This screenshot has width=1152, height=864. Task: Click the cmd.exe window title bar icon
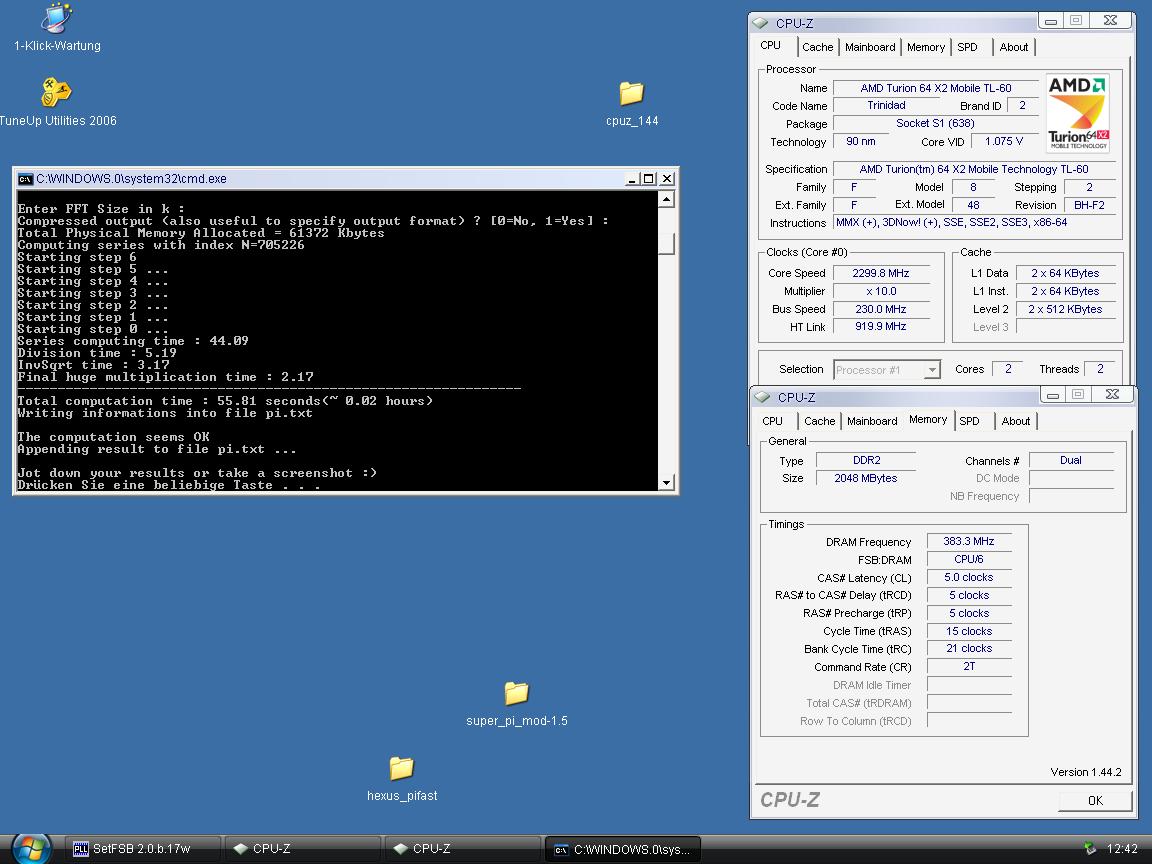[26, 179]
